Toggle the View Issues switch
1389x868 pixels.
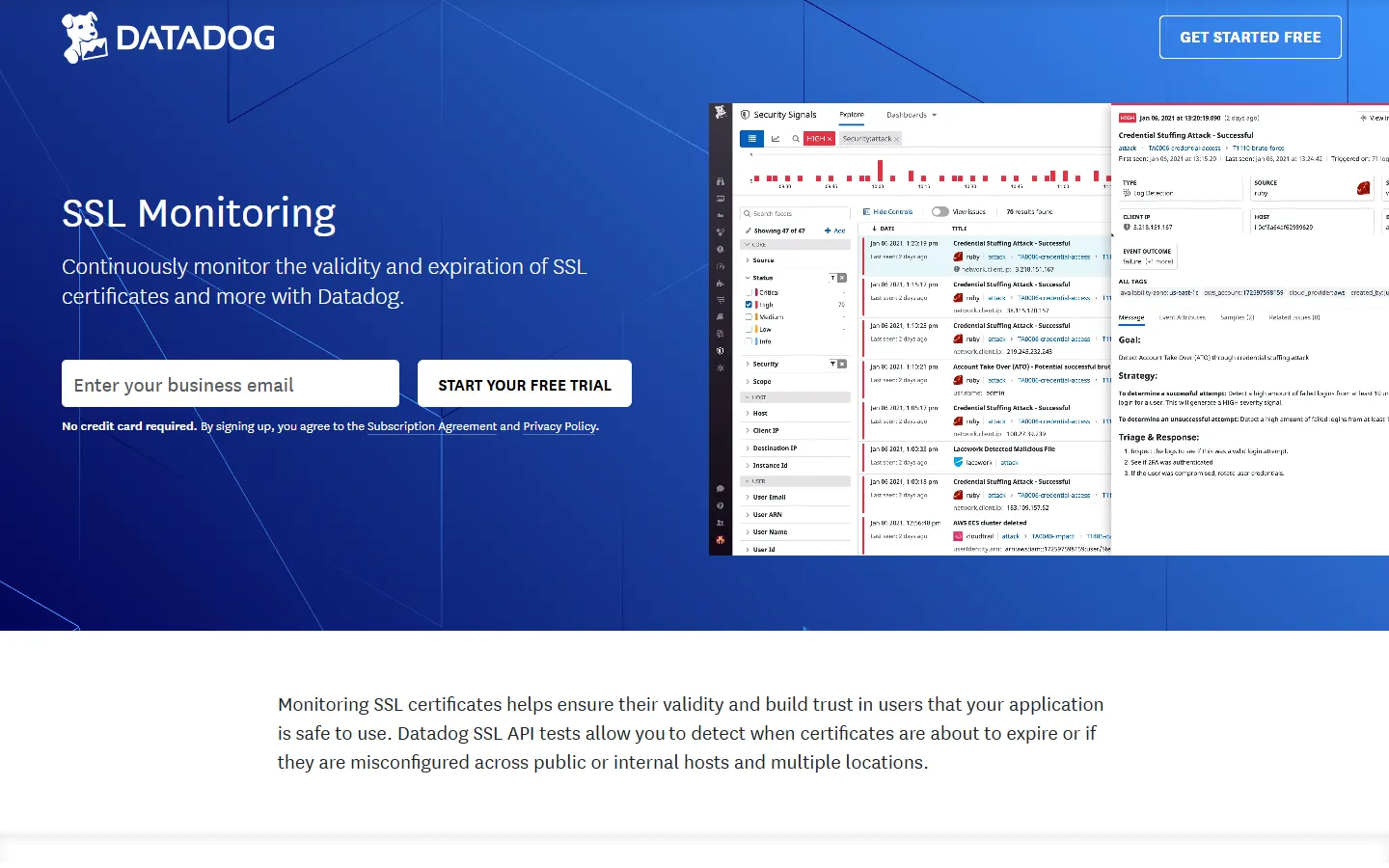pyautogui.click(x=940, y=212)
